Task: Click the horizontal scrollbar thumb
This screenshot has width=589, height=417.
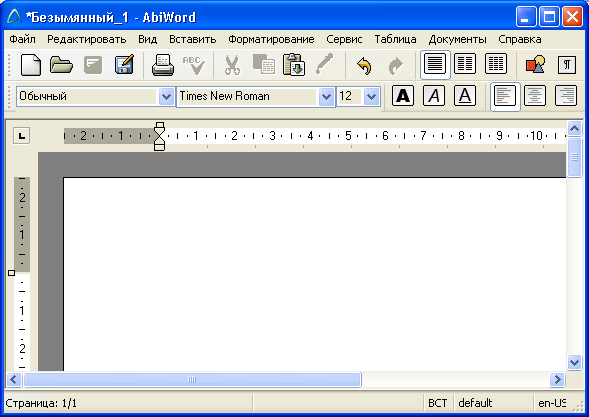Action: 192,379
